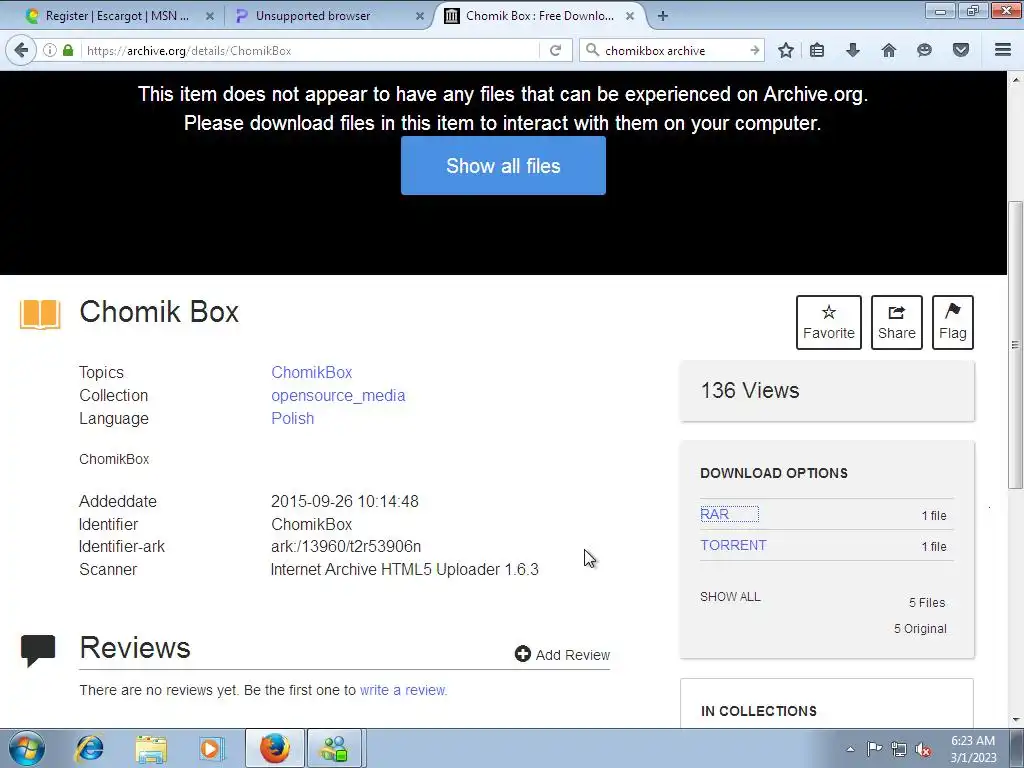Image resolution: width=1024 pixels, height=768 pixels.
Task: Close the Unsupported browser tab
Action: coord(420,16)
